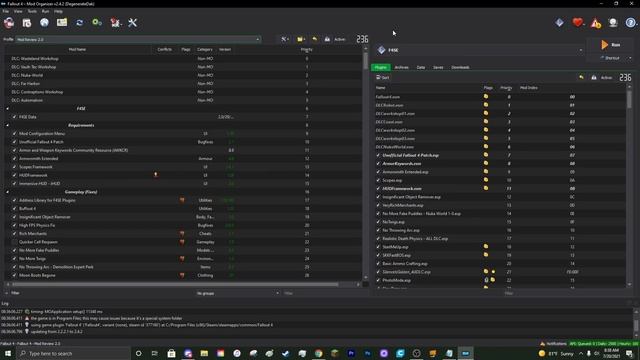Viewport: 640px width, 360px height.
Task: Sort mod list by Category column
Action: (x=205, y=49)
